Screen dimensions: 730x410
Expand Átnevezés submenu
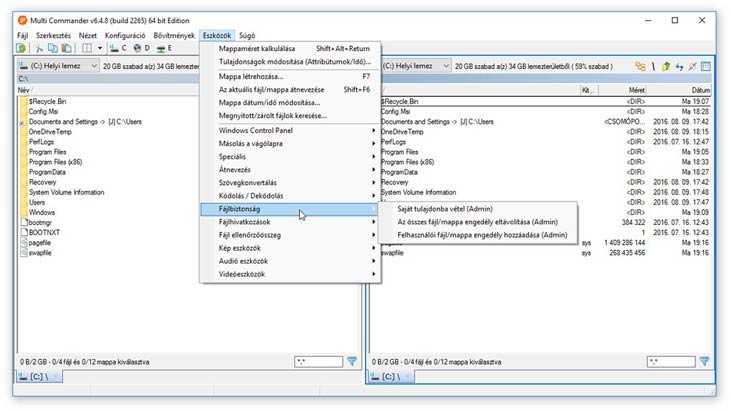coord(291,169)
